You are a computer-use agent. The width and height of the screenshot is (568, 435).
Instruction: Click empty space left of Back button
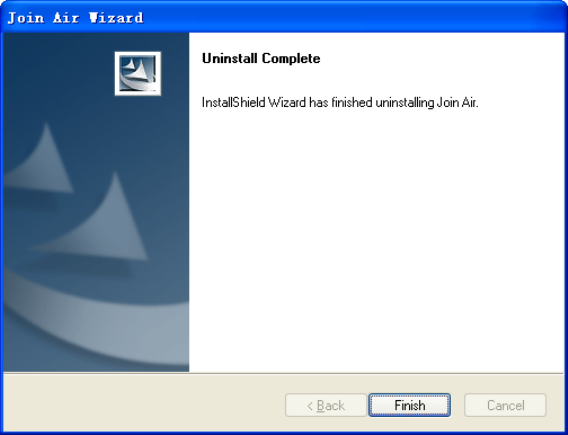[143, 405]
